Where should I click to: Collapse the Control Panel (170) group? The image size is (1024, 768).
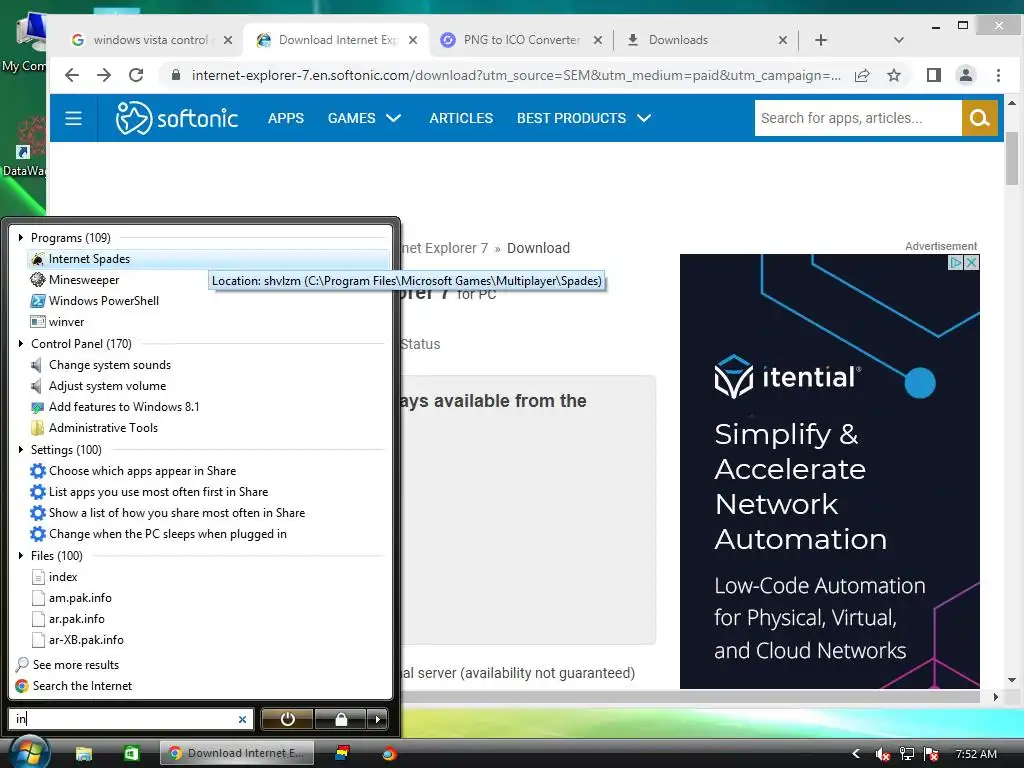21,344
